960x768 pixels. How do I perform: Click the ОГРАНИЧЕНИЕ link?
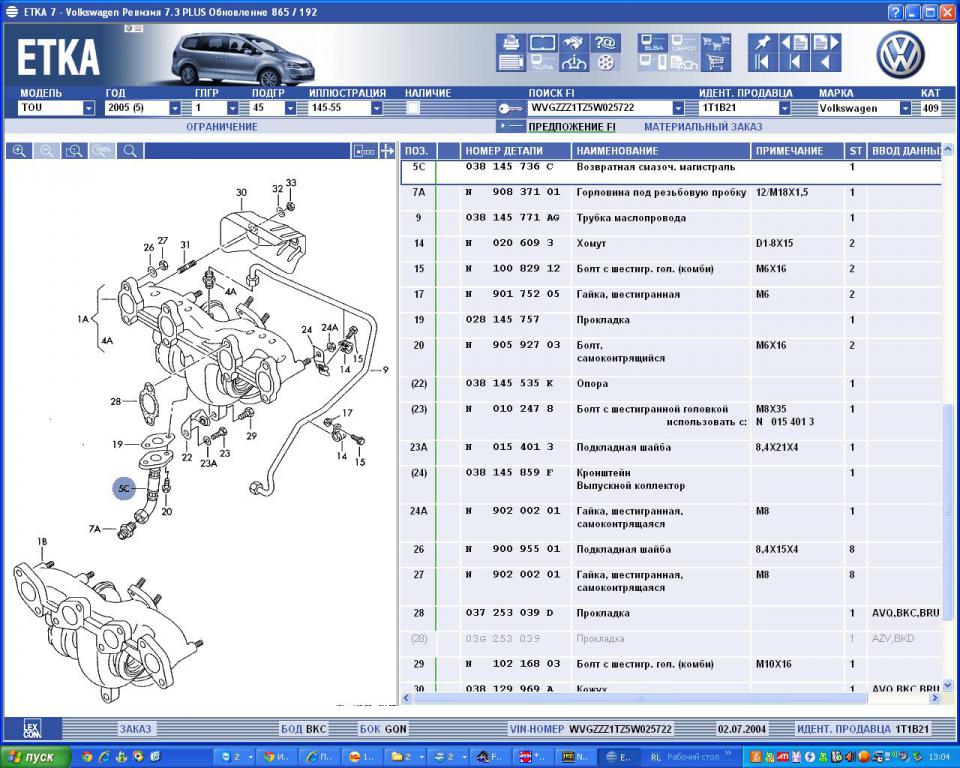pyautogui.click(x=222, y=127)
